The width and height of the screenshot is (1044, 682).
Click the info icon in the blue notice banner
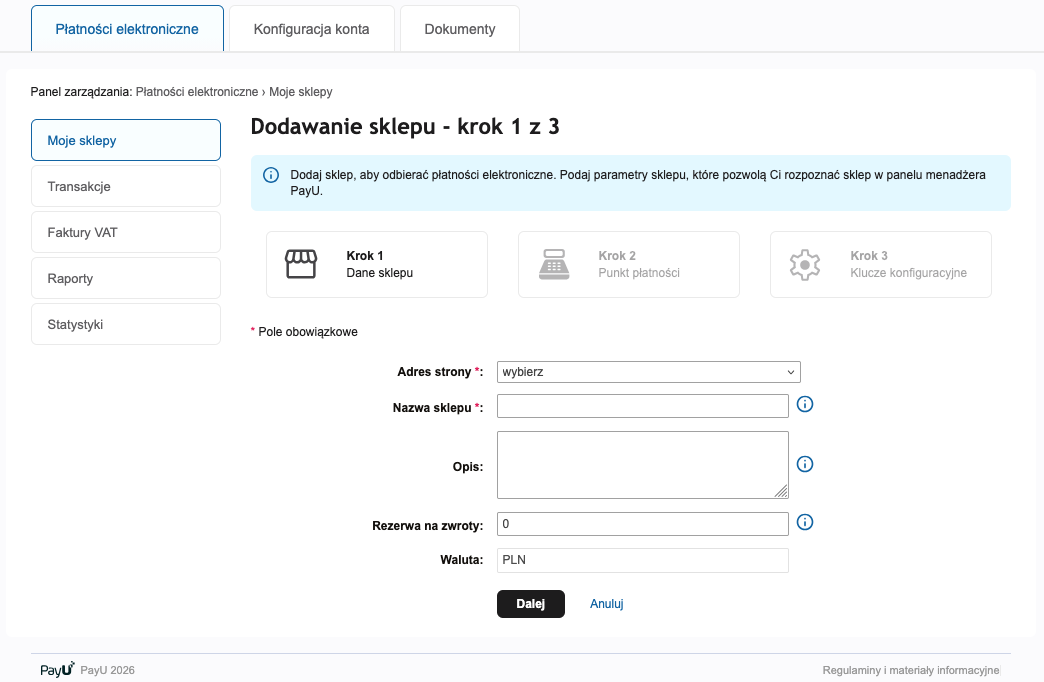pyautogui.click(x=271, y=175)
